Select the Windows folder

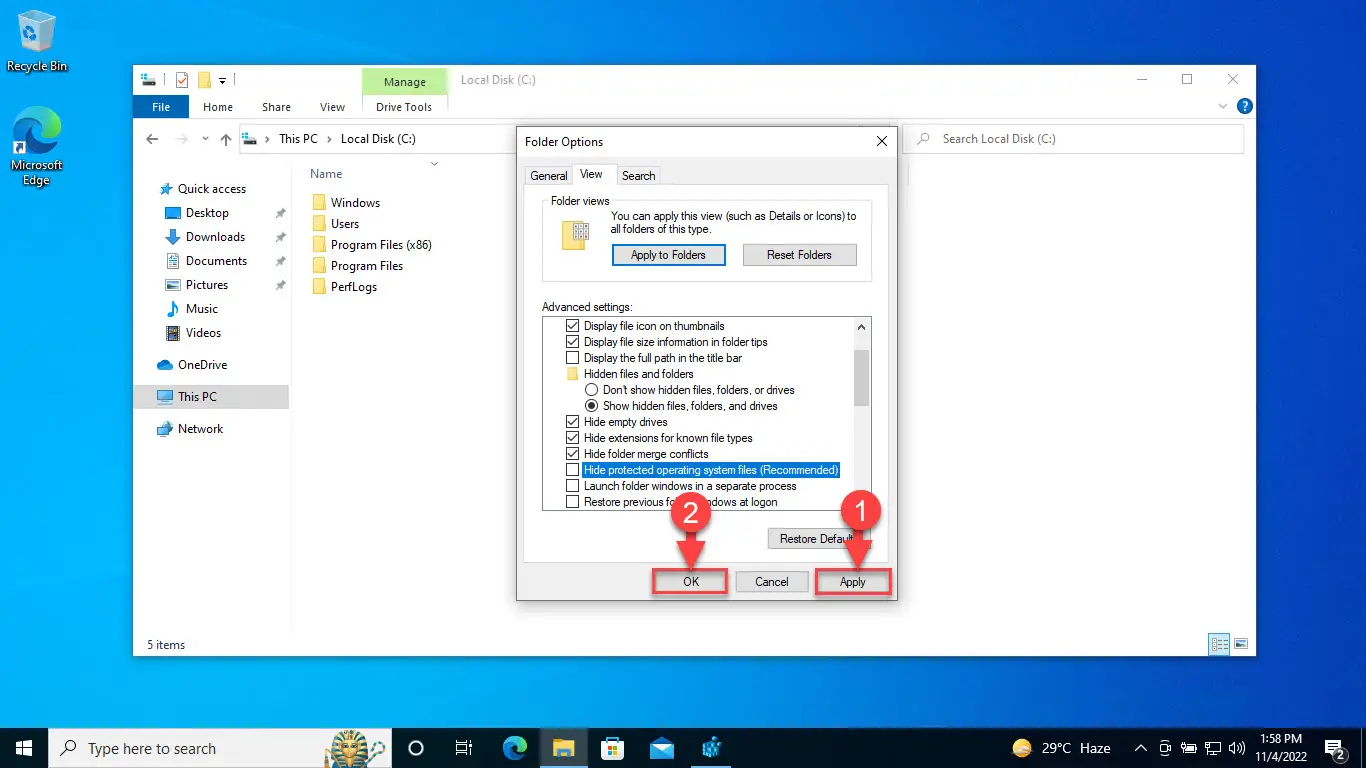(x=355, y=203)
